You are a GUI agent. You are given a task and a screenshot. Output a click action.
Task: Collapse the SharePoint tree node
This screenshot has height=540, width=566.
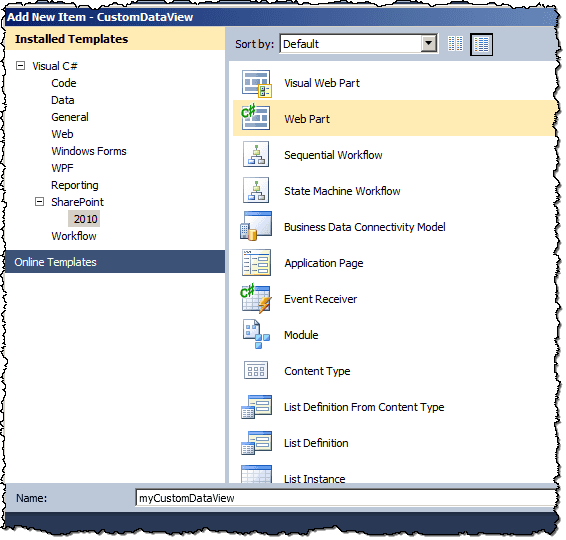click(x=39, y=201)
